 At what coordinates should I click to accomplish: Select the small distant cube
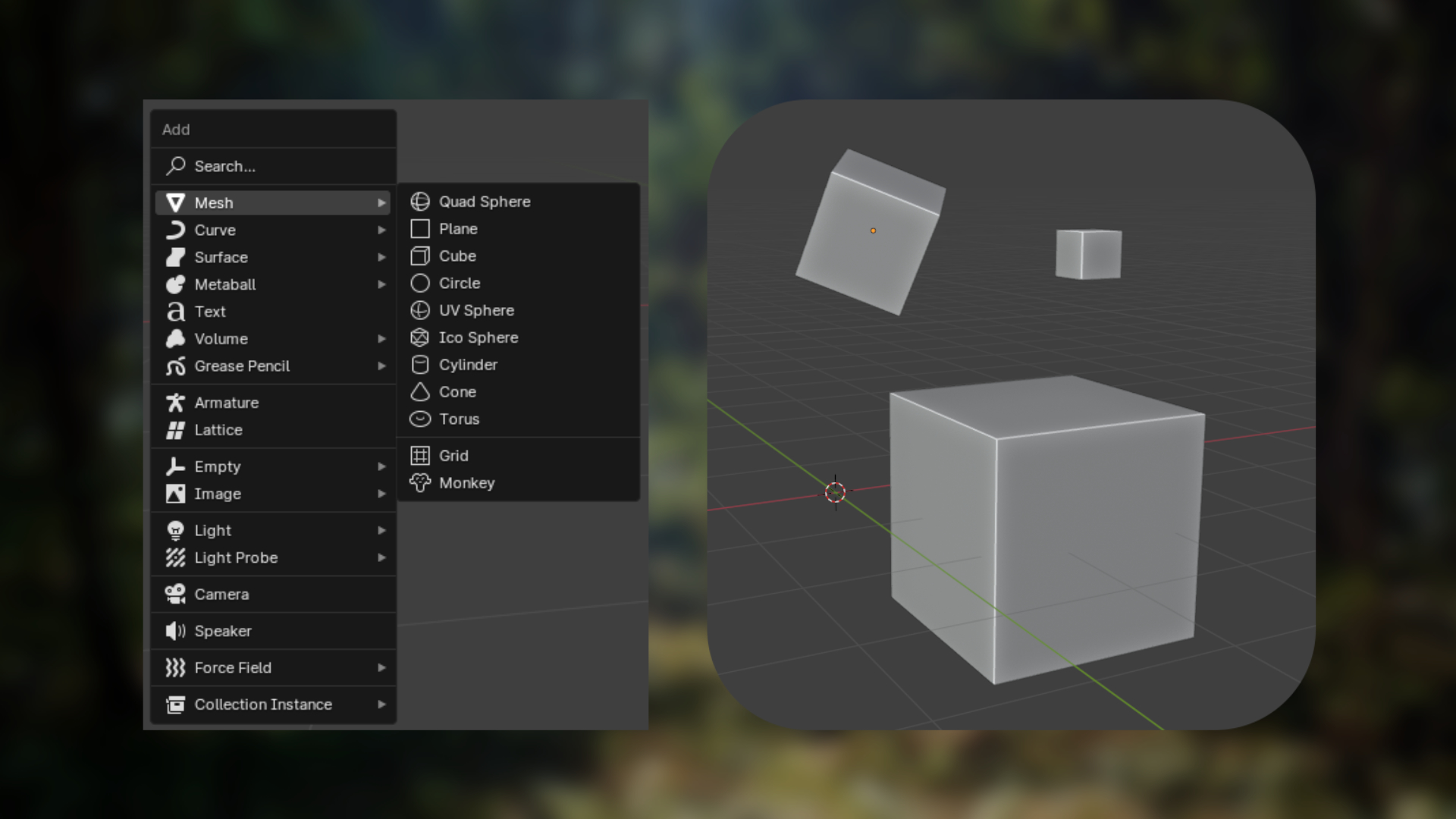pyautogui.click(x=1088, y=254)
